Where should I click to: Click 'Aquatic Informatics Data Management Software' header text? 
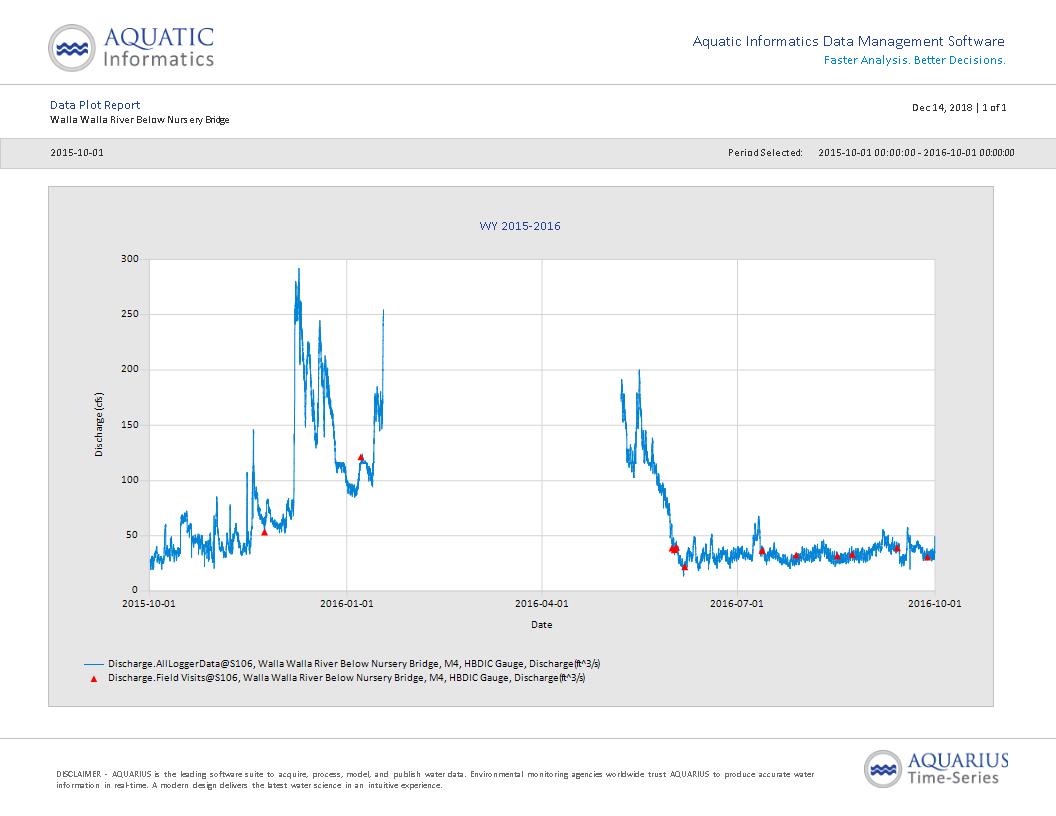[x=849, y=42]
